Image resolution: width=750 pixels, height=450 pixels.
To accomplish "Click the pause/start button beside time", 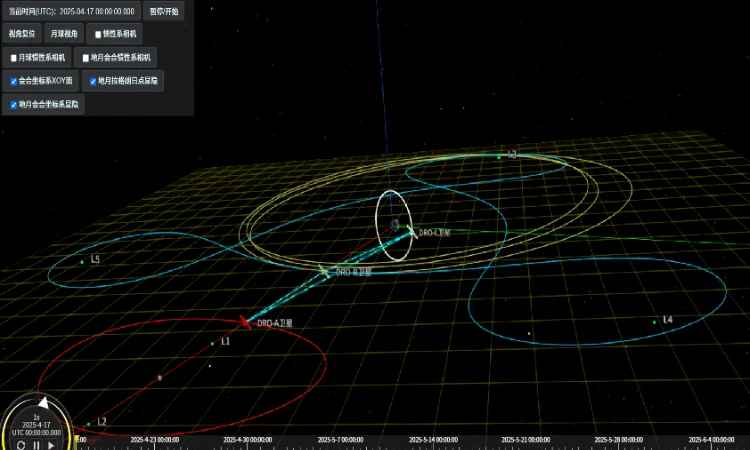I will pos(164,11).
